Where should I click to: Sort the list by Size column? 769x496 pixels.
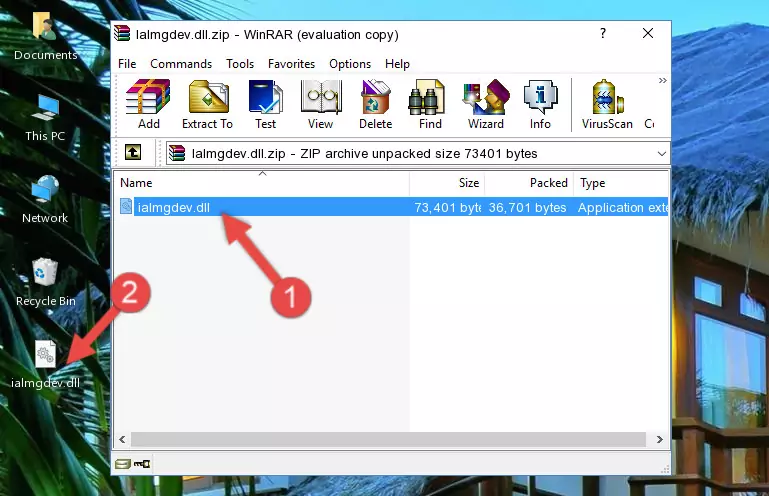click(447, 183)
